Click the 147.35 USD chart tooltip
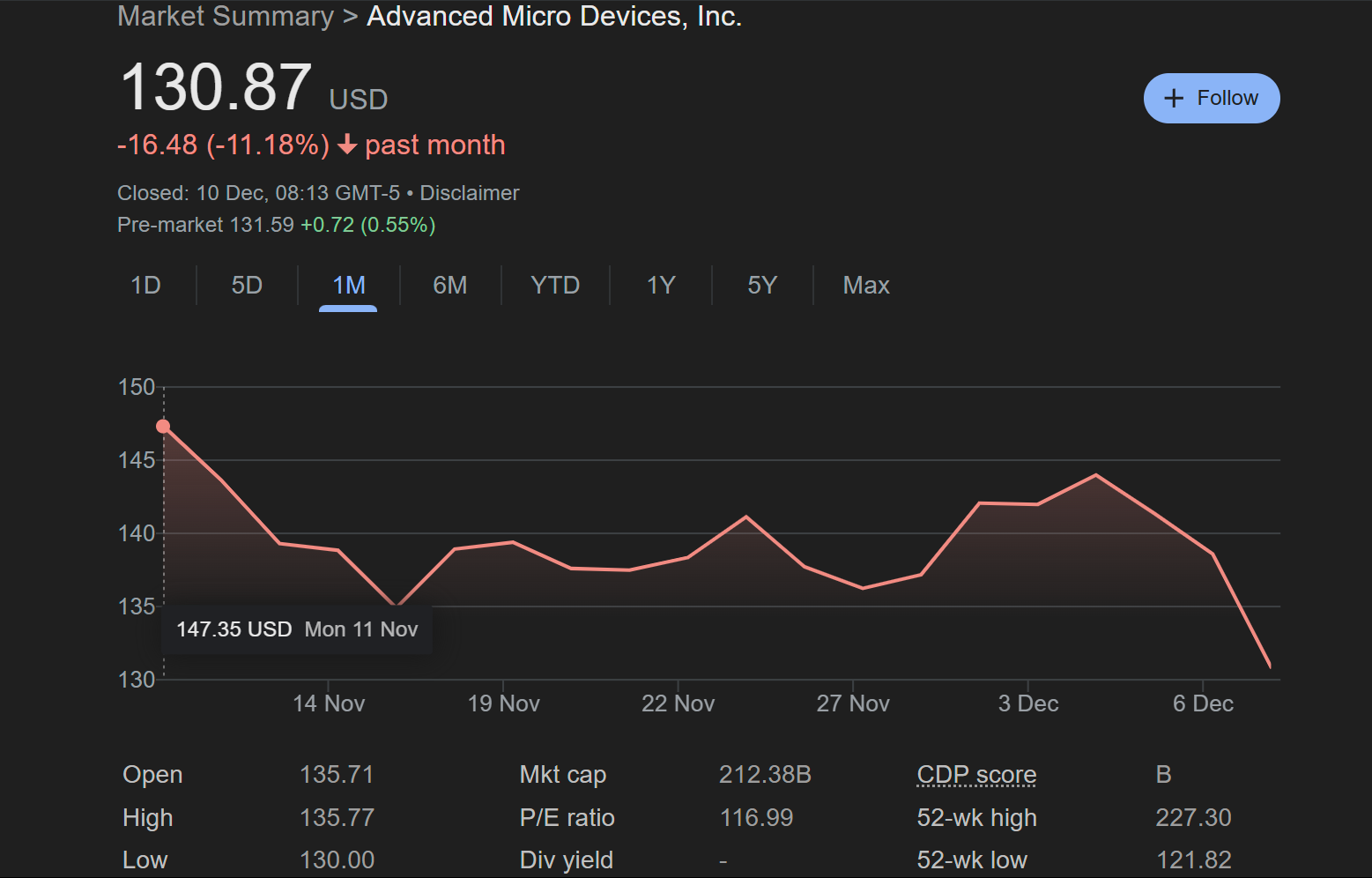Screen dimensions: 1372x878 pos(297,629)
